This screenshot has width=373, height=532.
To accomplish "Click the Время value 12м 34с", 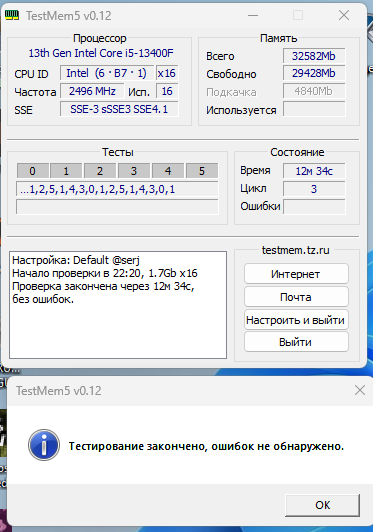I will (x=314, y=171).
